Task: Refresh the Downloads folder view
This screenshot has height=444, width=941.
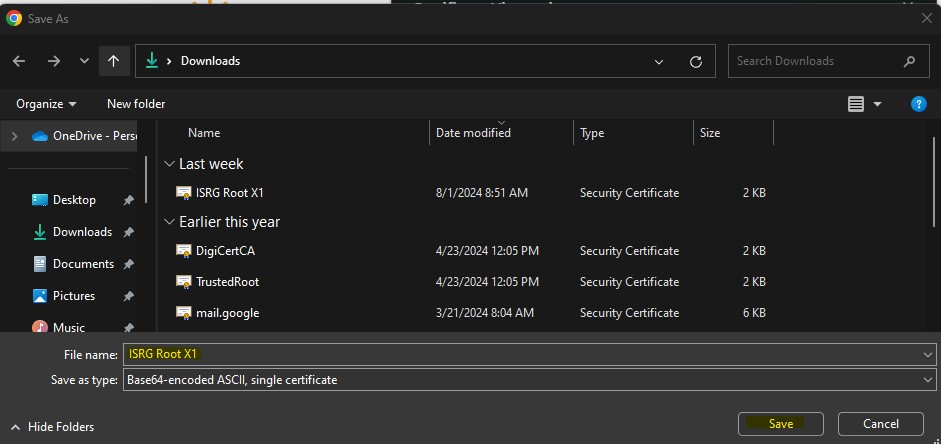Action: (x=696, y=61)
